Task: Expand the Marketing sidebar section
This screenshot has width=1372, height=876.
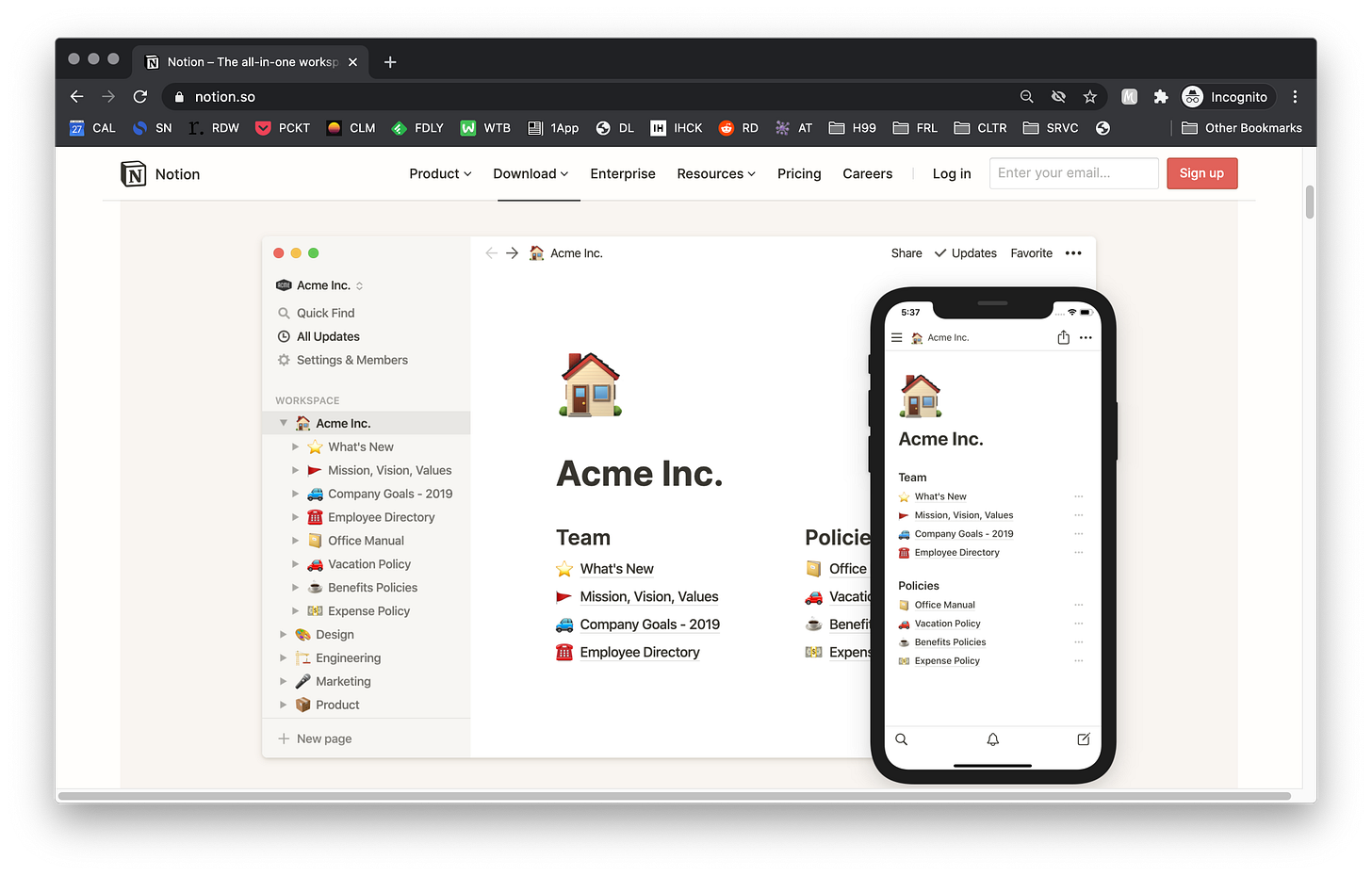Action: (x=283, y=681)
